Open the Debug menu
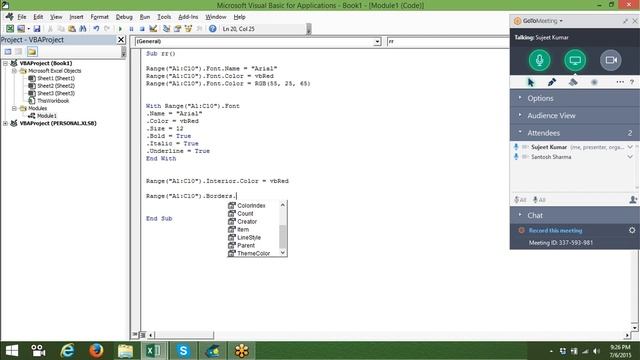The height and width of the screenshot is (360, 640). 124,17
